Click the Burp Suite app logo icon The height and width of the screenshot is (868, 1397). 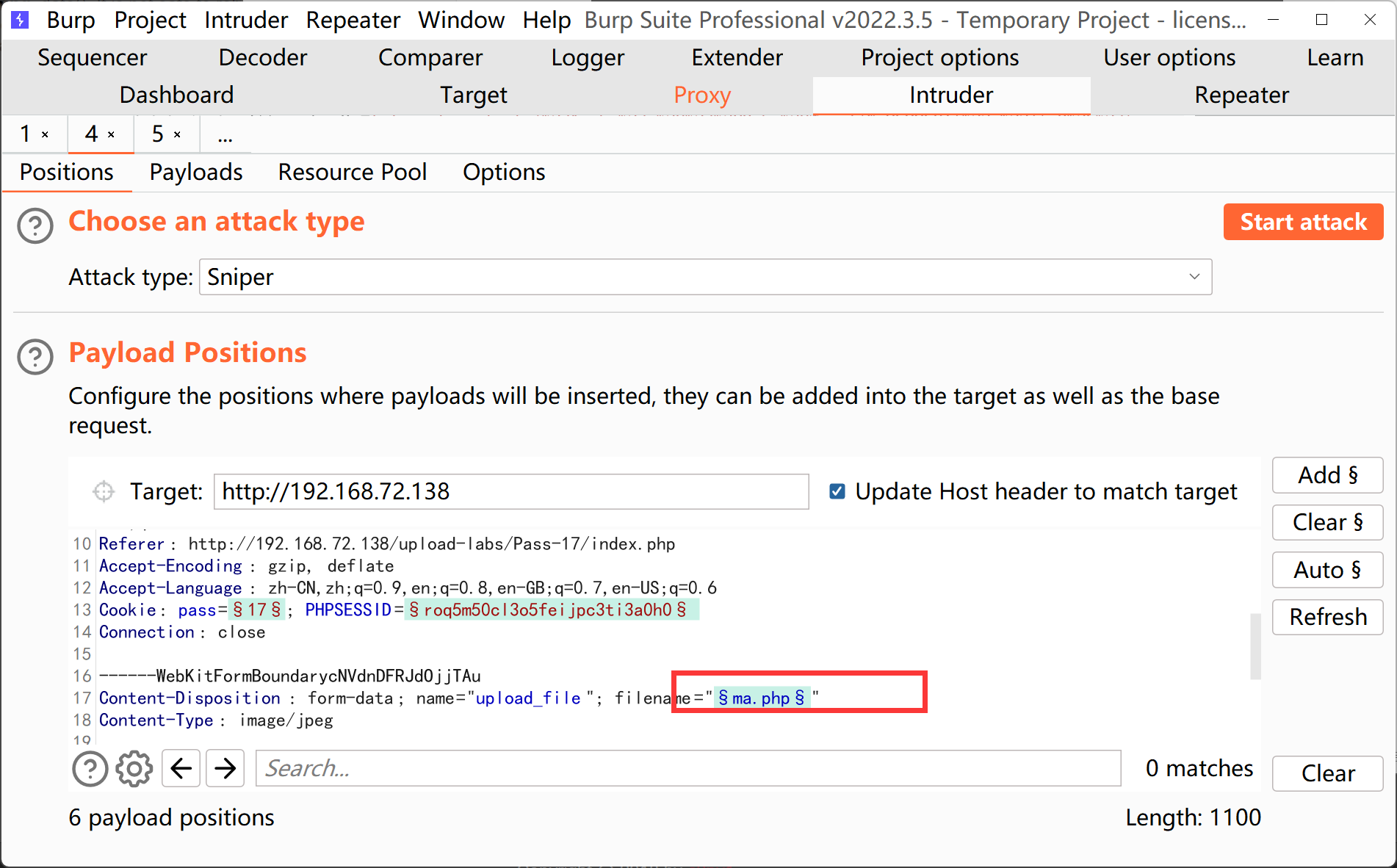pos(20,20)
